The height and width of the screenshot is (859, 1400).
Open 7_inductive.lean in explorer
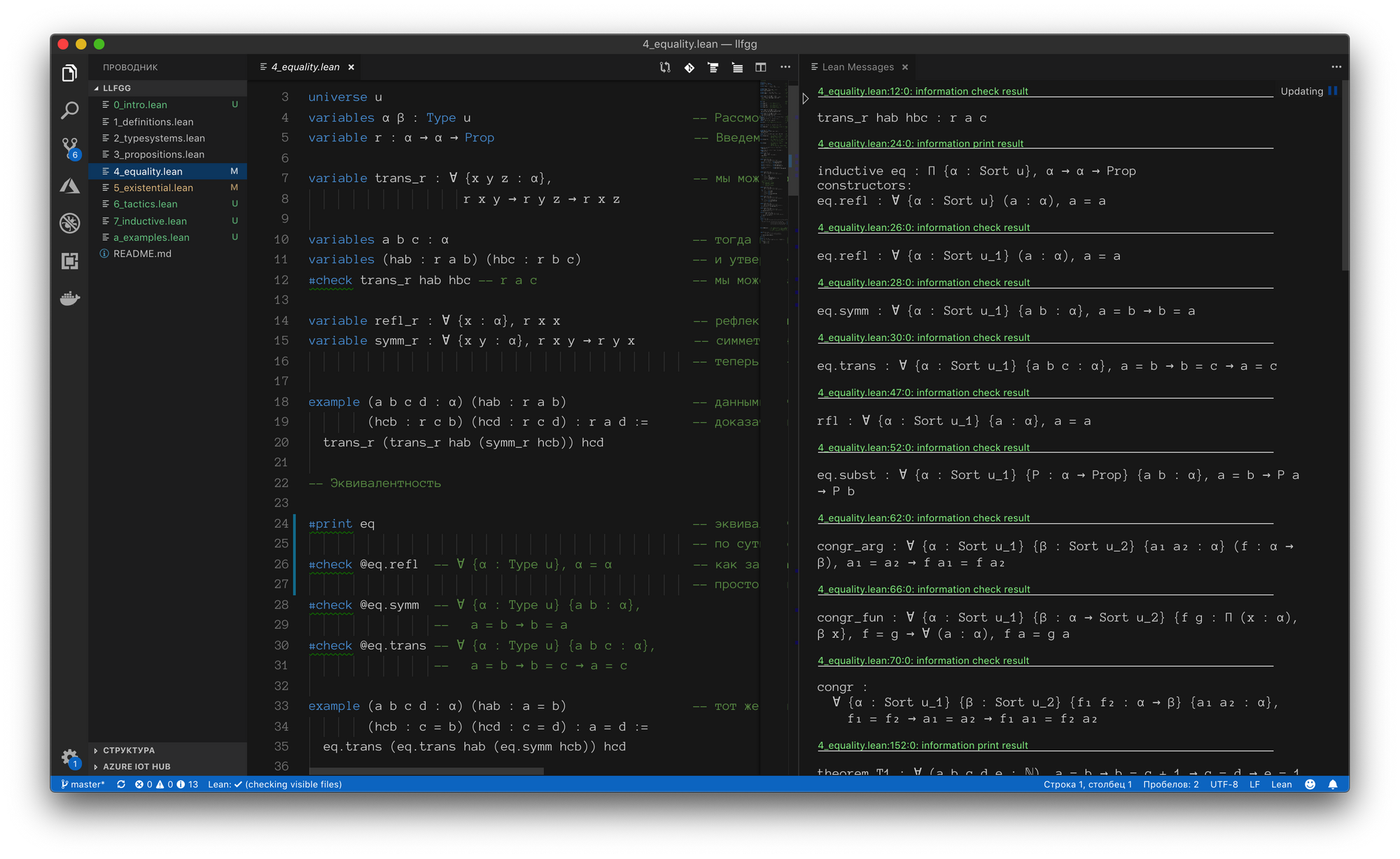[167, 221]
